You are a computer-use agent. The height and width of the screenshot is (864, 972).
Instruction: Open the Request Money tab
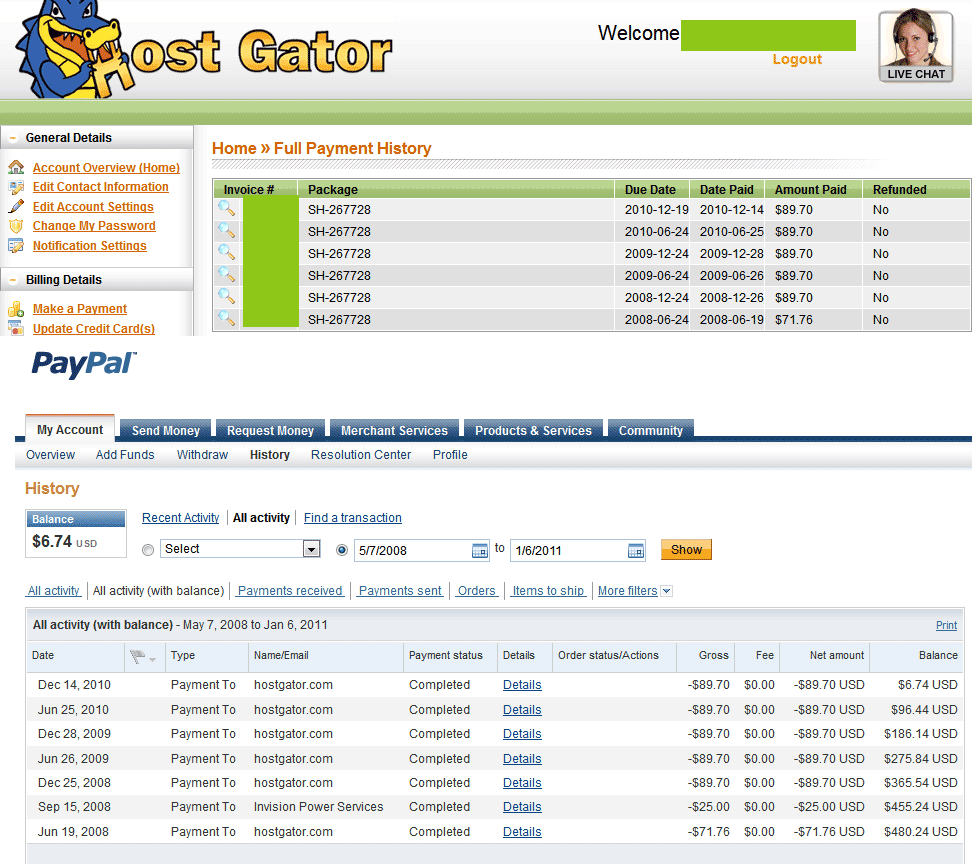(270, 430)
